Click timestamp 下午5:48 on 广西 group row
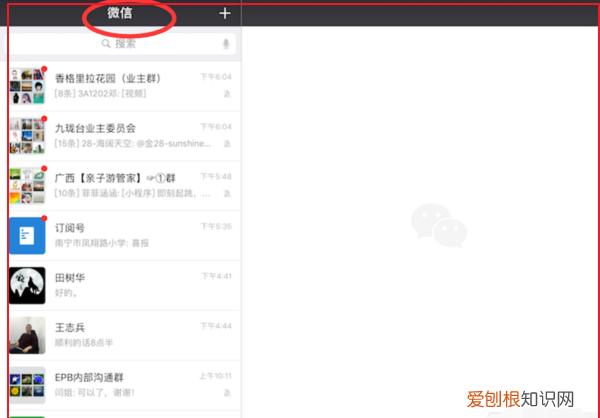The width and height of the screenshot is (600, 418). click(216, 176)
